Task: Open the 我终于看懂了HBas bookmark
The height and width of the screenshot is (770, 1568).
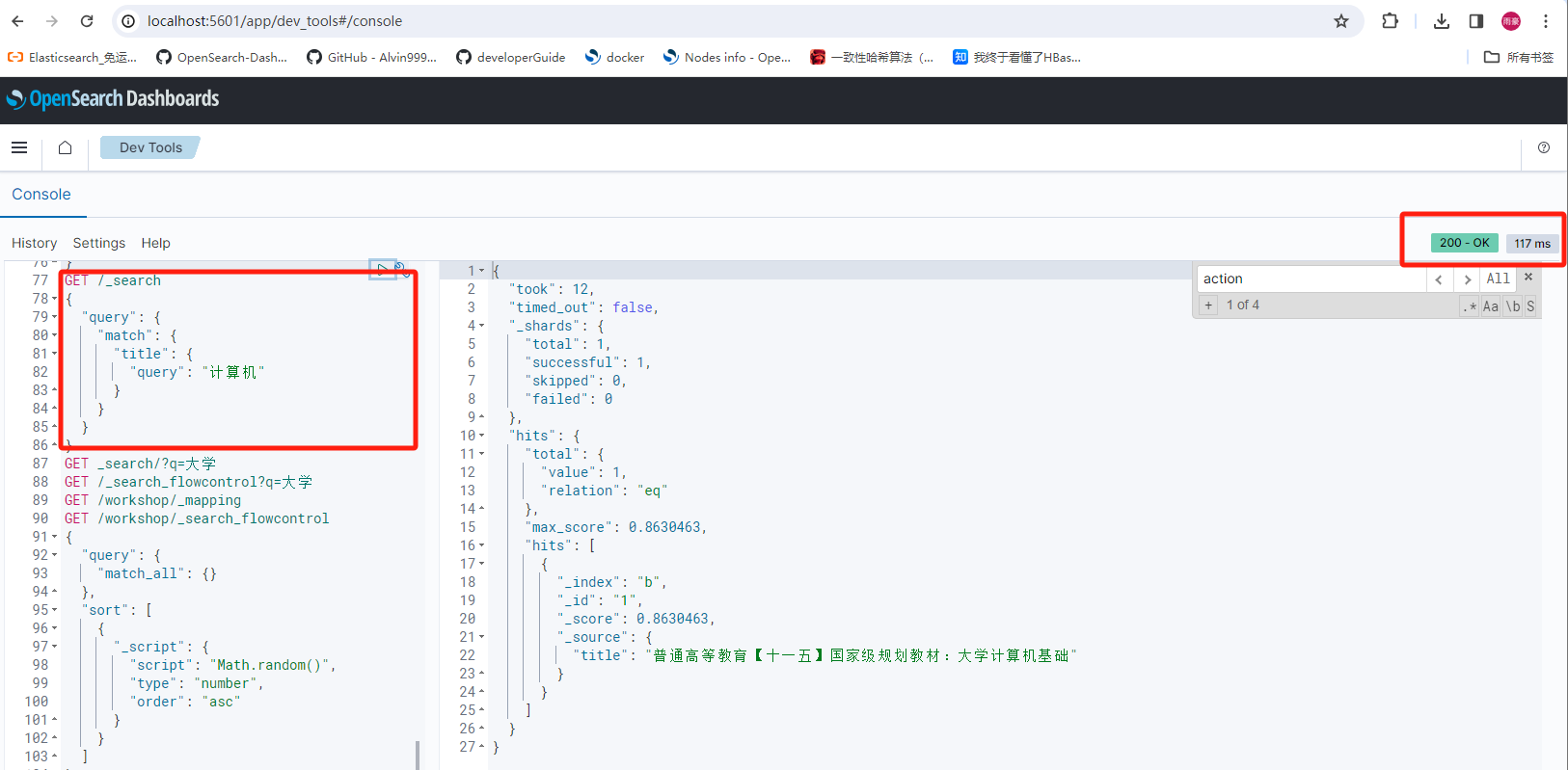Action: (x=1016, y=58)
